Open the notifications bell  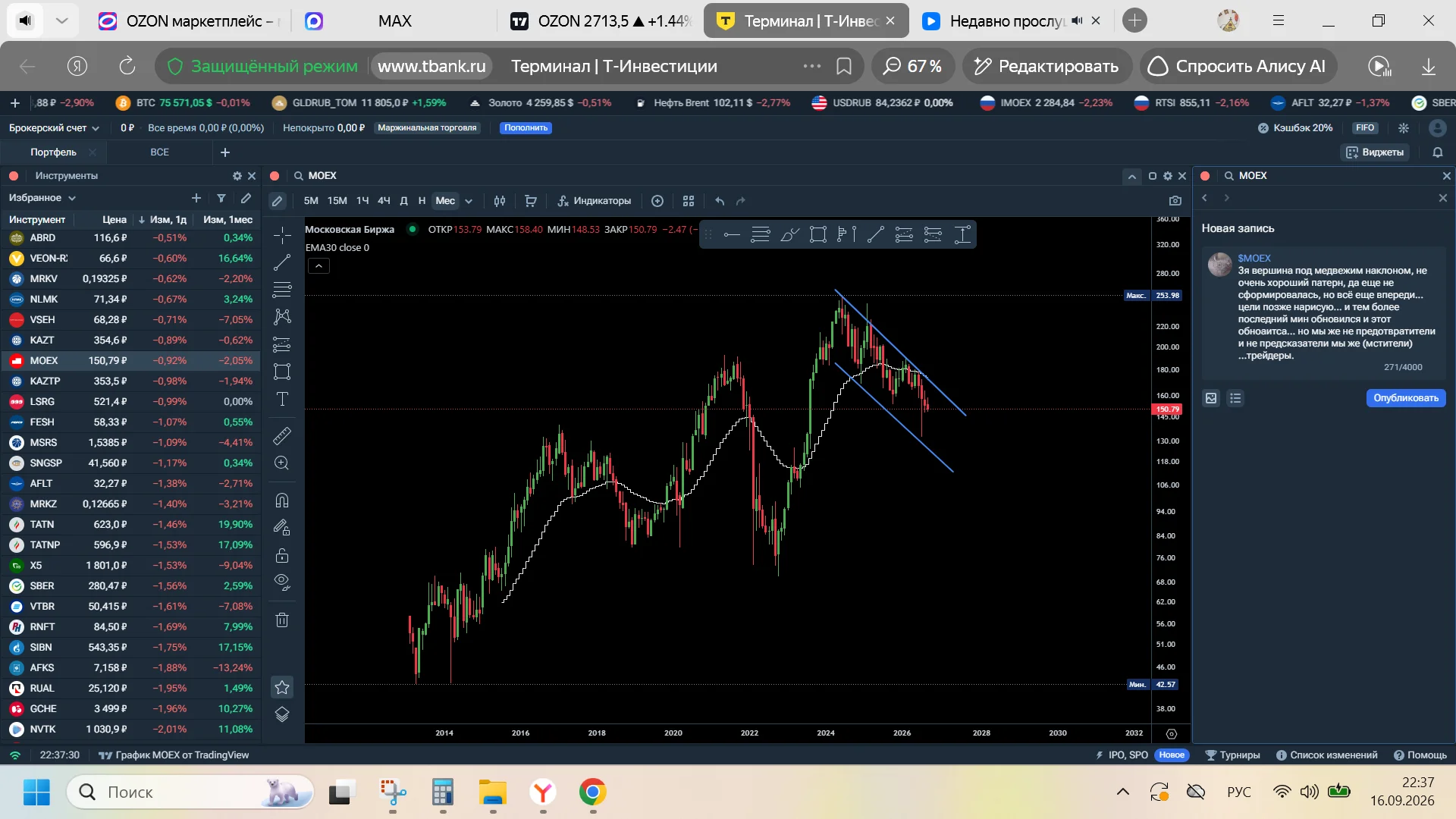click(1438, 152)
